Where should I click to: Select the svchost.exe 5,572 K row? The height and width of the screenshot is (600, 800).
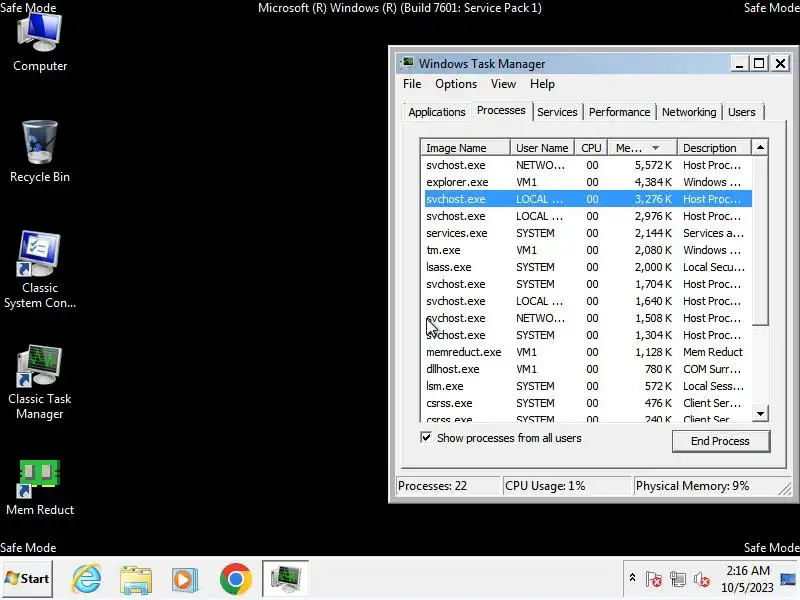tap(588, 165)
